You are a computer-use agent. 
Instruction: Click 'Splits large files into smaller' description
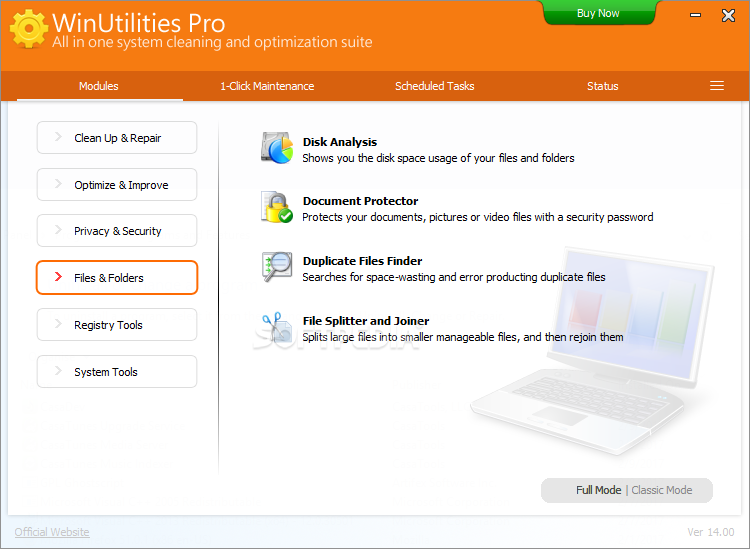point(463,337)
